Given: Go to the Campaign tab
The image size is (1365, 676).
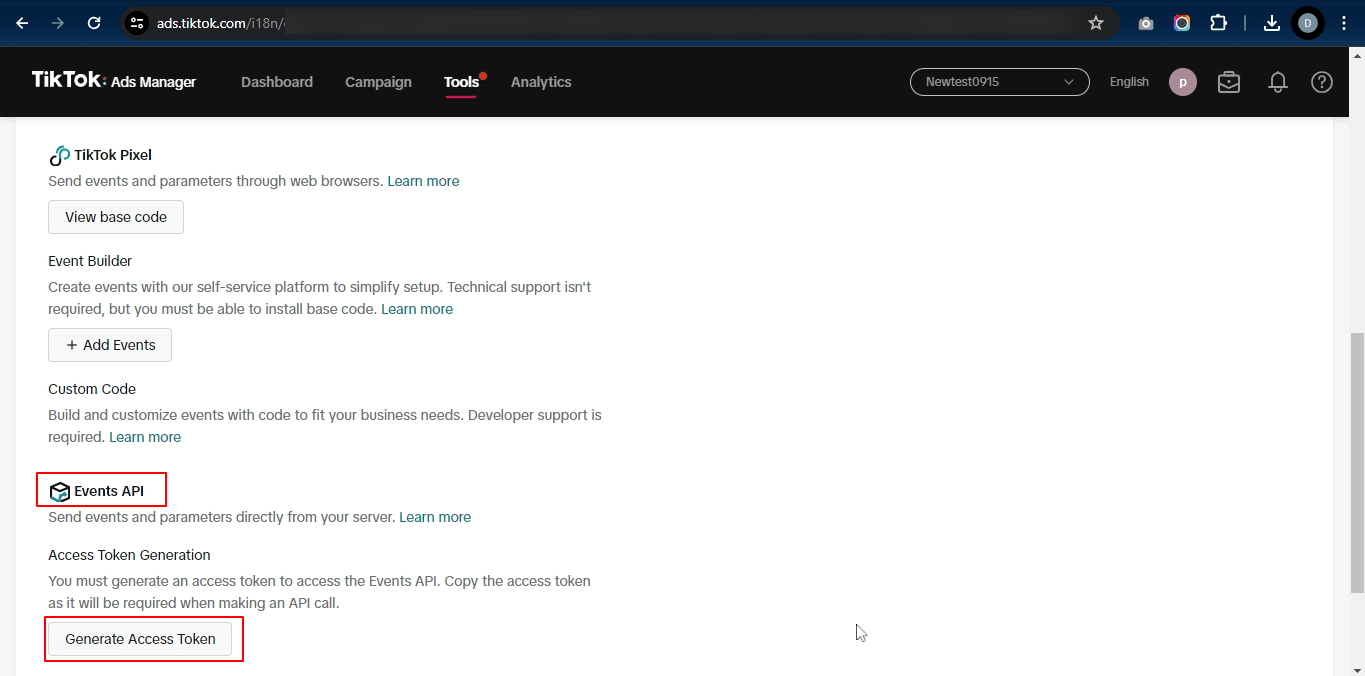Looking at the screenshot, I should (378, 82).
